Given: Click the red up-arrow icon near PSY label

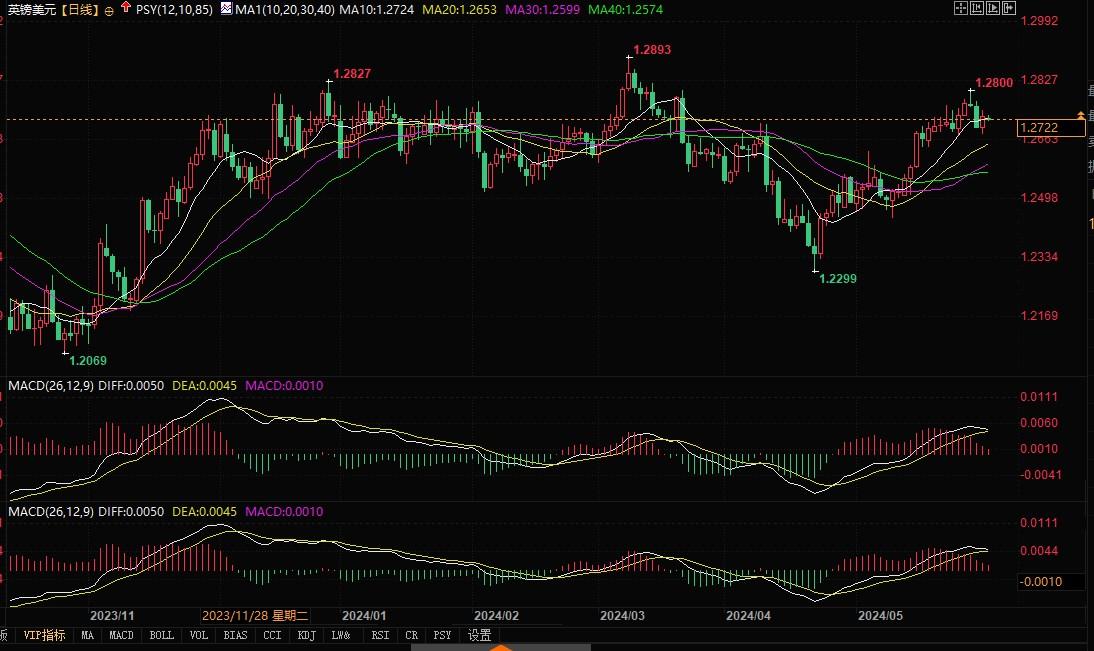Looking at the screenshot, I should (x=125, y=7).
